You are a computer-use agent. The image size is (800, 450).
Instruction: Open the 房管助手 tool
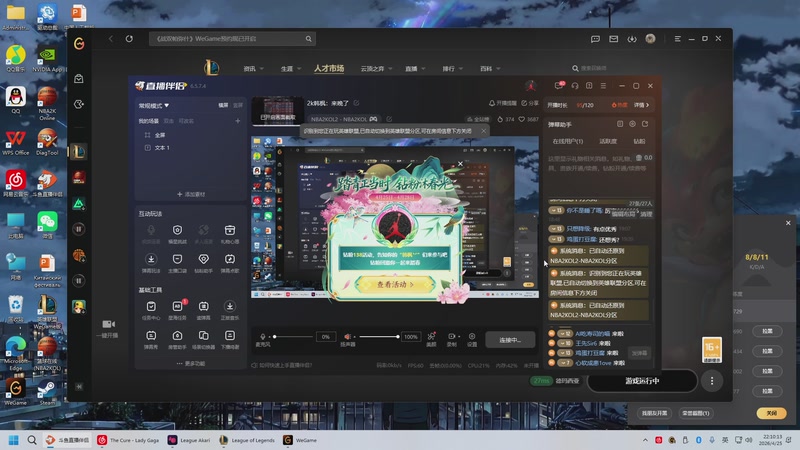[177, 339]
